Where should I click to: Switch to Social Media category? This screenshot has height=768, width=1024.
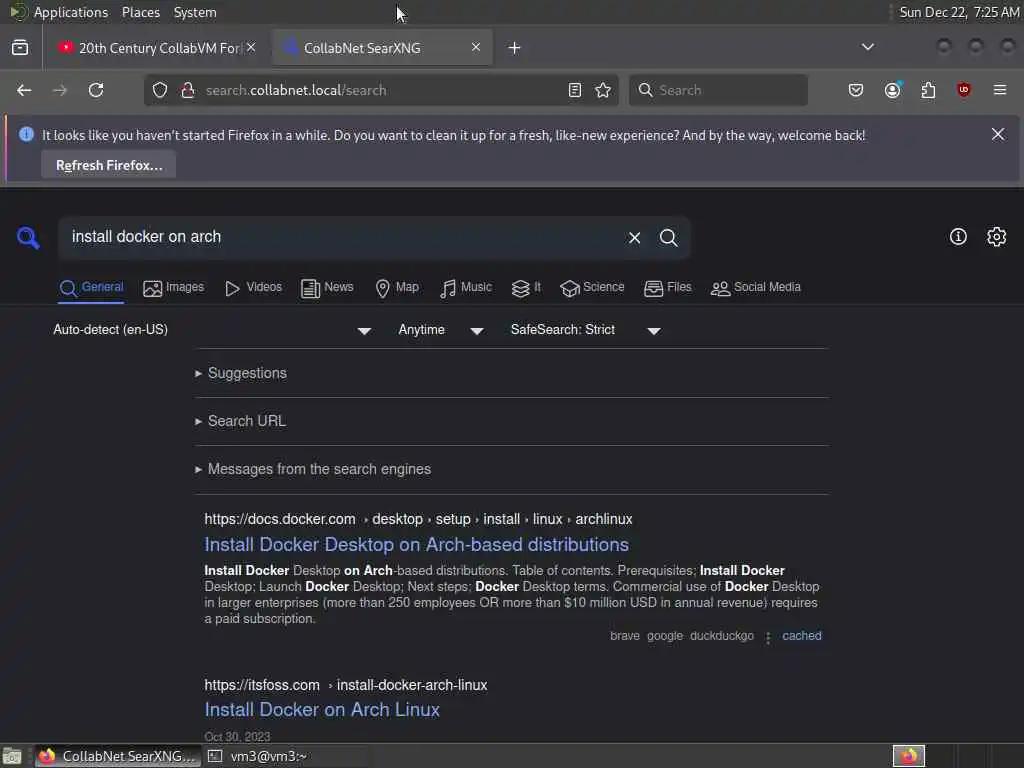coord(755,287)
